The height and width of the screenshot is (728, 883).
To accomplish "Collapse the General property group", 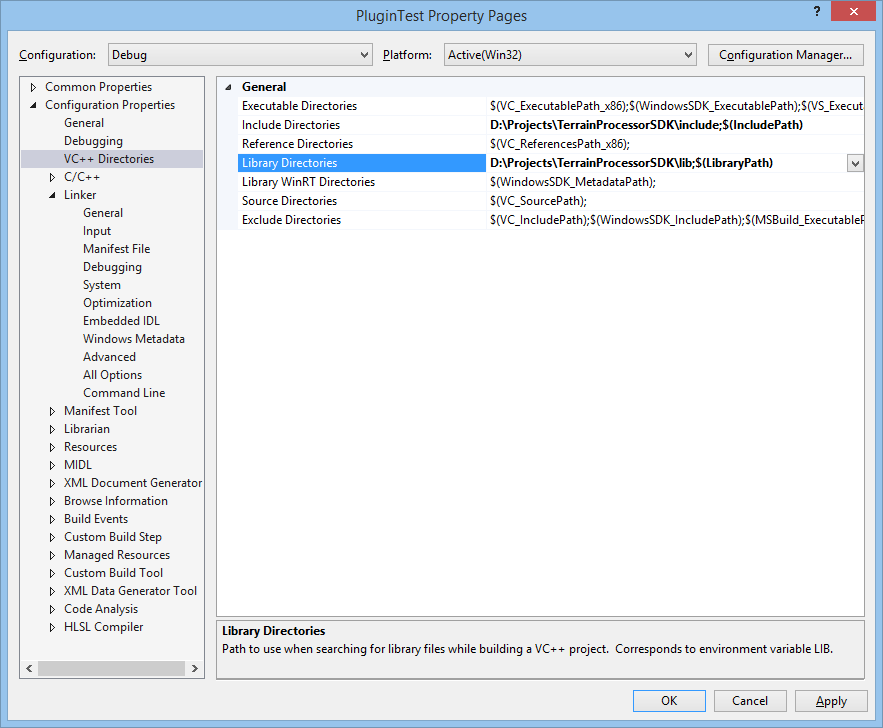I will click(229, 87).
